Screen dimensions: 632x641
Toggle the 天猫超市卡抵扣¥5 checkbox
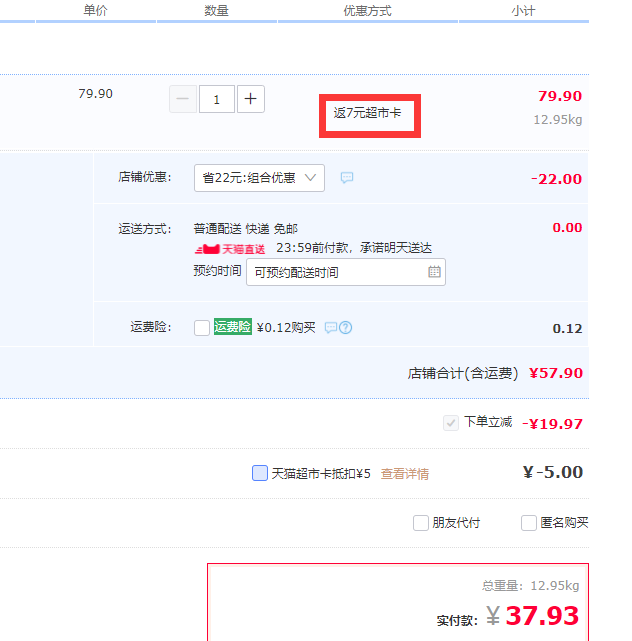260,473
